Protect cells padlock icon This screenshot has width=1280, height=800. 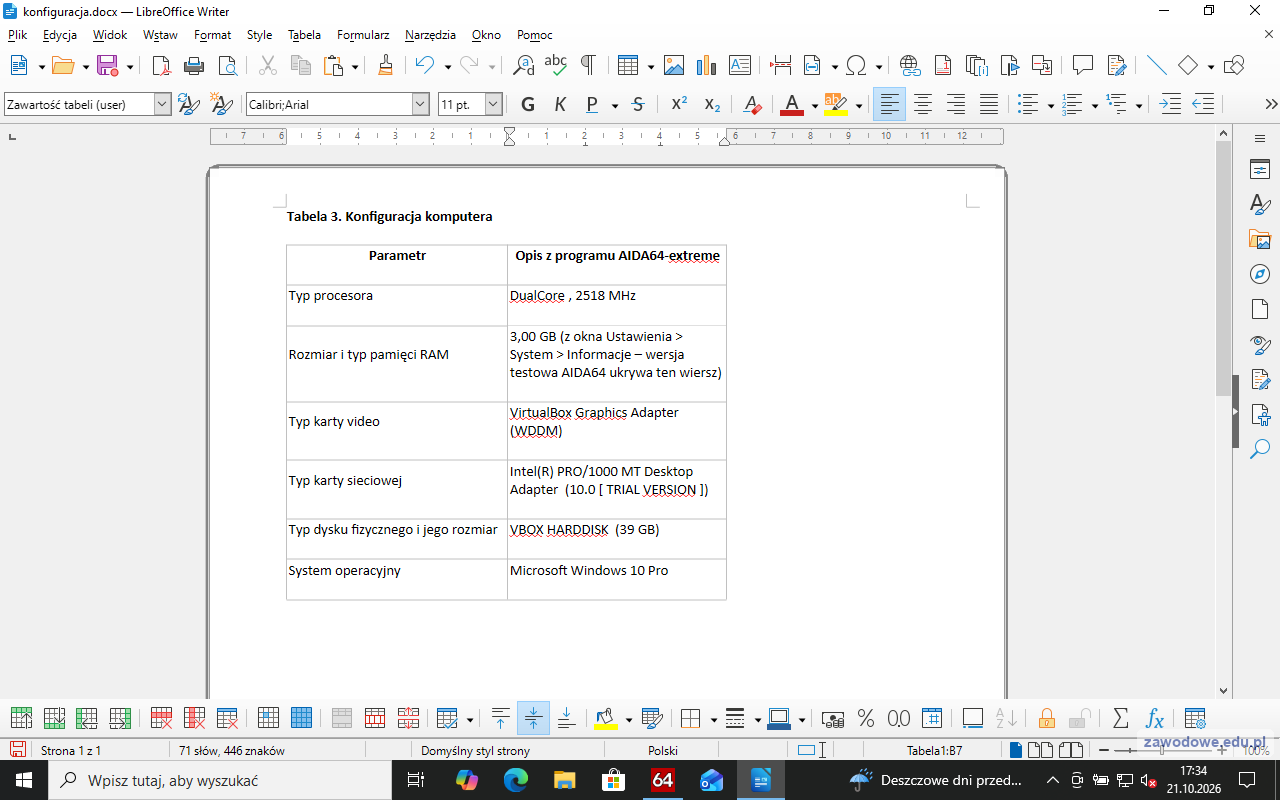[1046, 718]
